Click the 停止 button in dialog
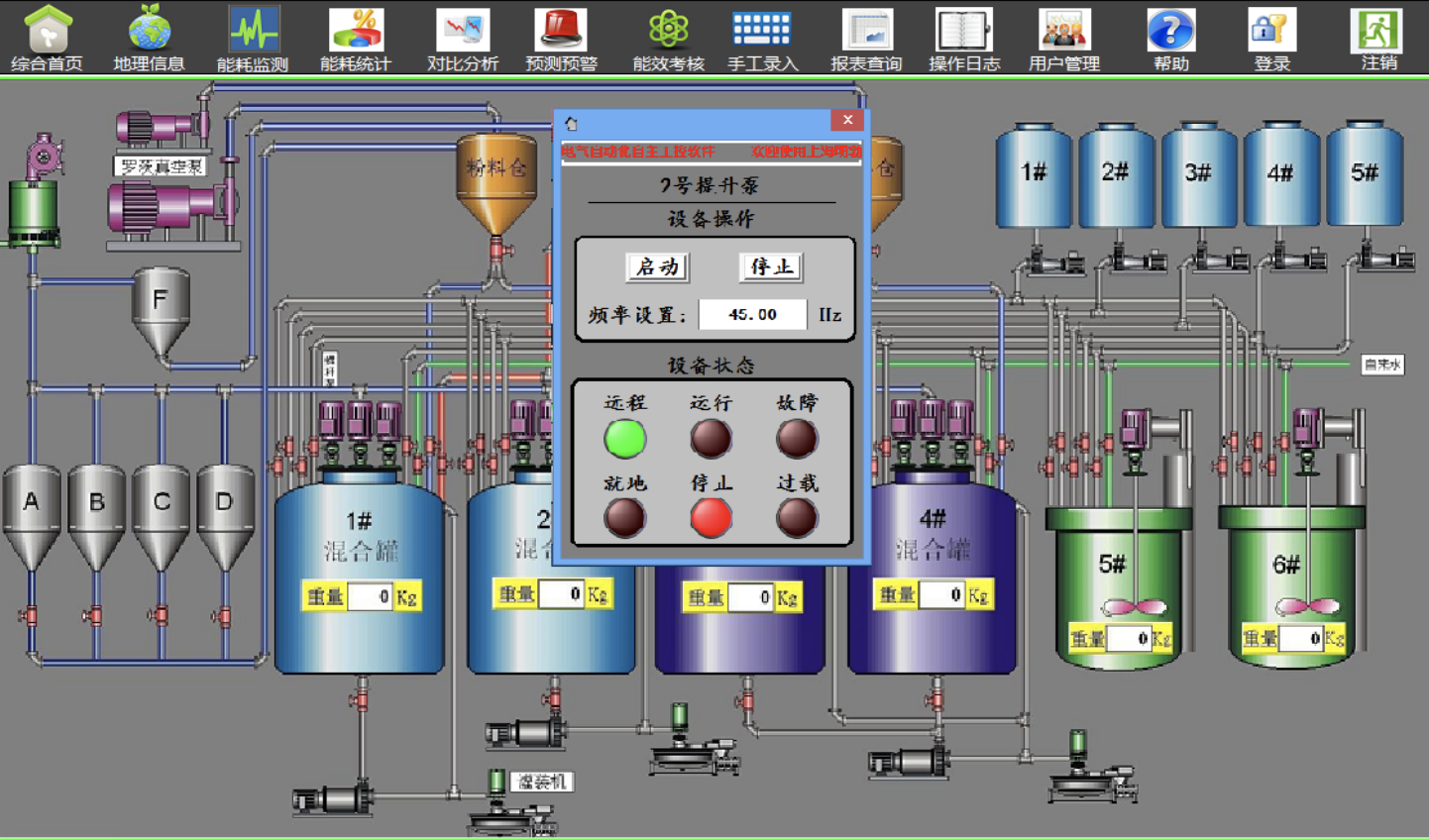Screen dimensions: 1429x840 pyautogui.click(x=771, y=266)
